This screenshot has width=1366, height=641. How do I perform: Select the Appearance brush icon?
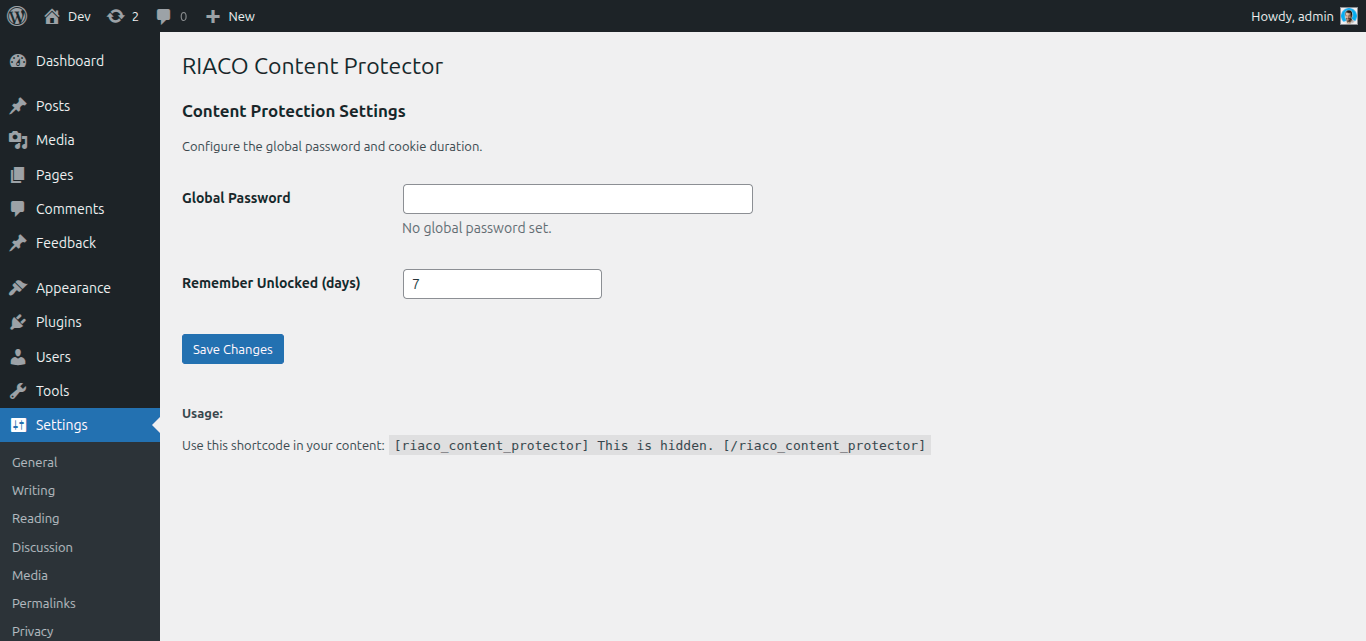pyautogui.click(x=18, y=287)
